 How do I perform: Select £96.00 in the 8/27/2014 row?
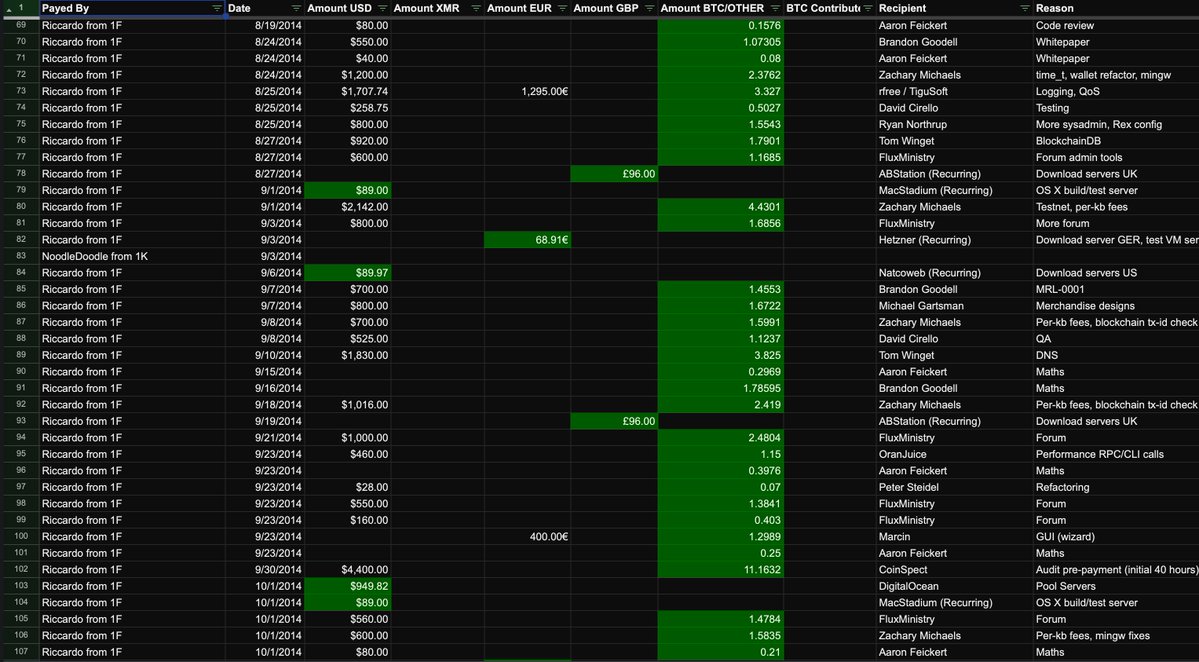click(614, 174)
